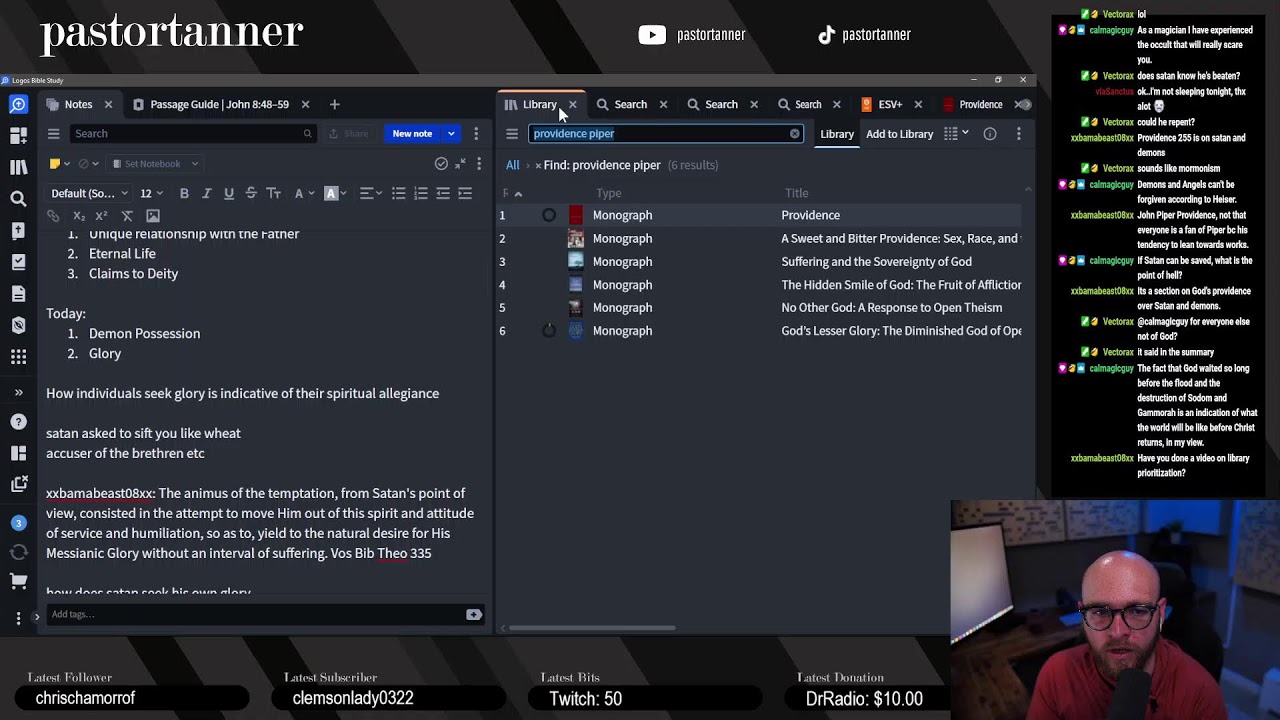Clear the providence piper search text

click(x=795, y=133)
